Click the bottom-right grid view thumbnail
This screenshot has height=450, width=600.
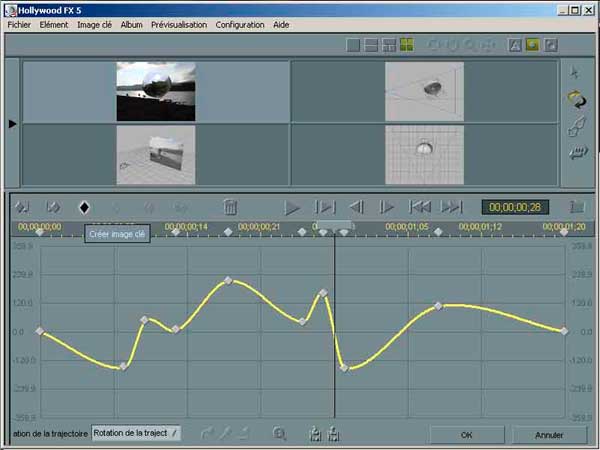[424, 155]
